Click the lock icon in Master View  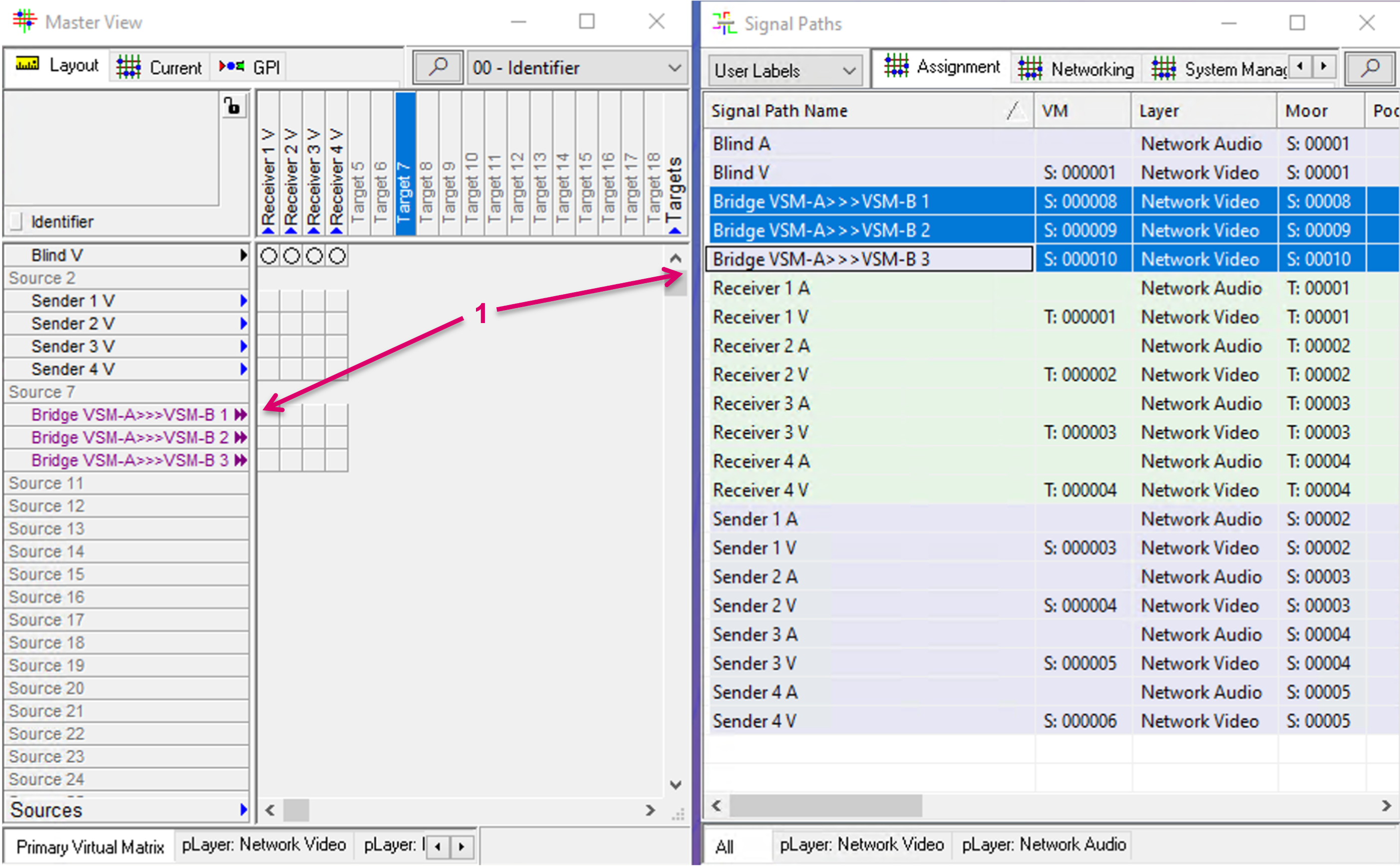click(x=232, y=107)
